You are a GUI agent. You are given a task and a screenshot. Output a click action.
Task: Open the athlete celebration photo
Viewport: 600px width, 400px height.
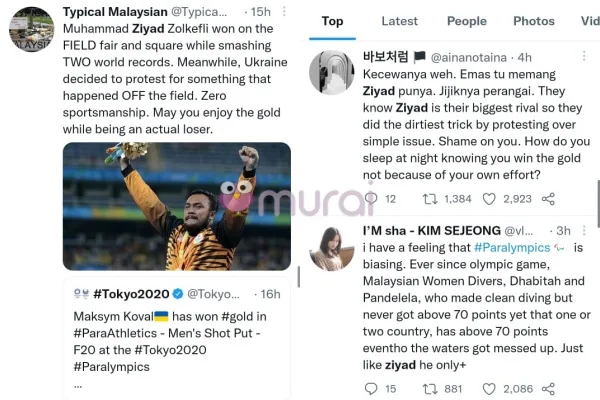coord(177,205)
